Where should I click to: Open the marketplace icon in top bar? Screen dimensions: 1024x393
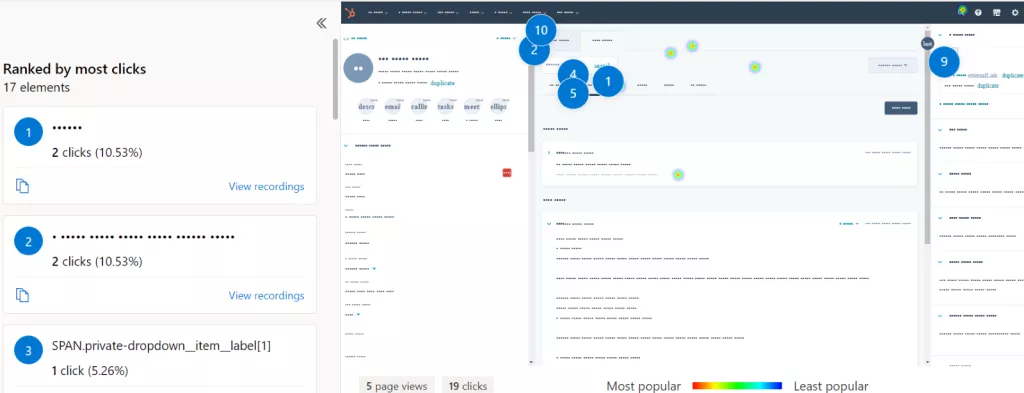(x=997, y=12)
